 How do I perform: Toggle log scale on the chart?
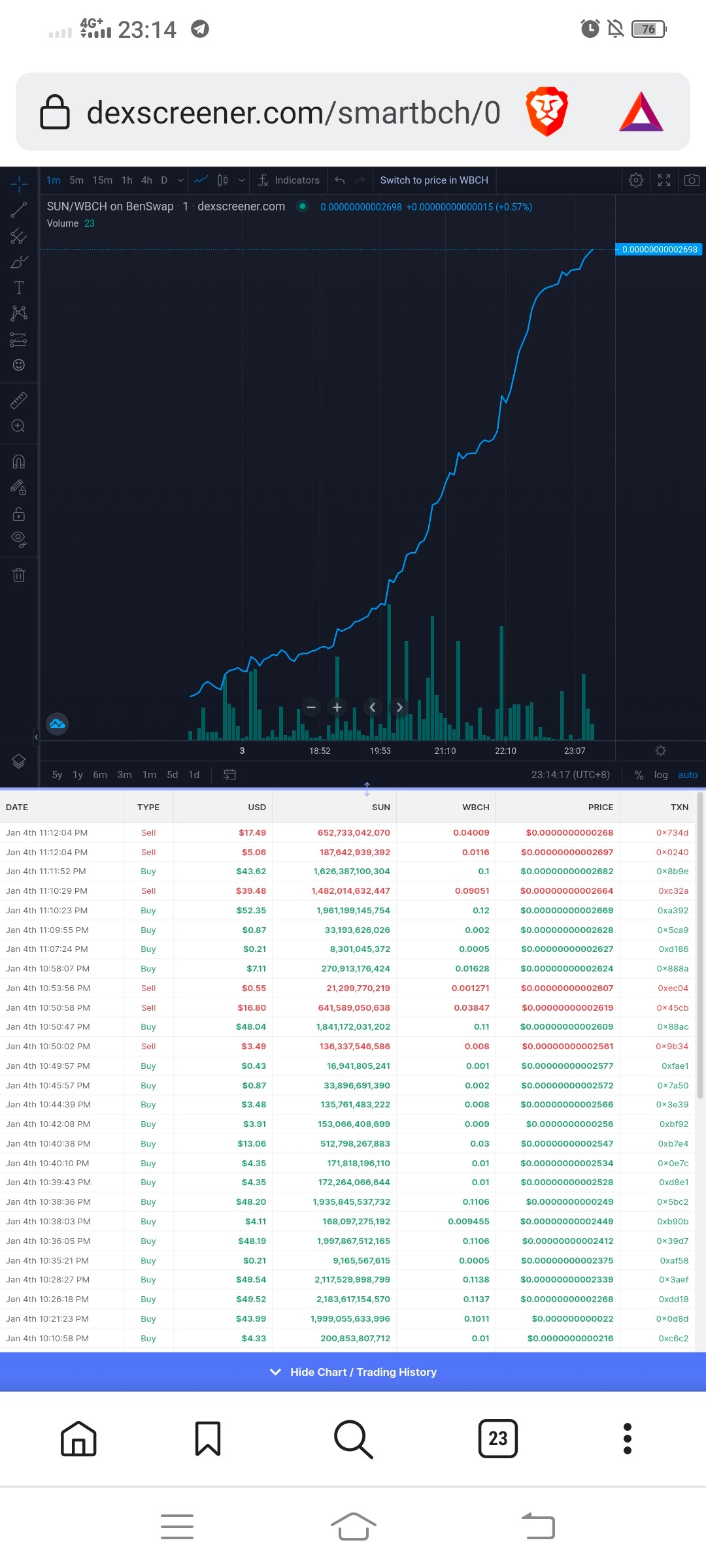[661, 775]
